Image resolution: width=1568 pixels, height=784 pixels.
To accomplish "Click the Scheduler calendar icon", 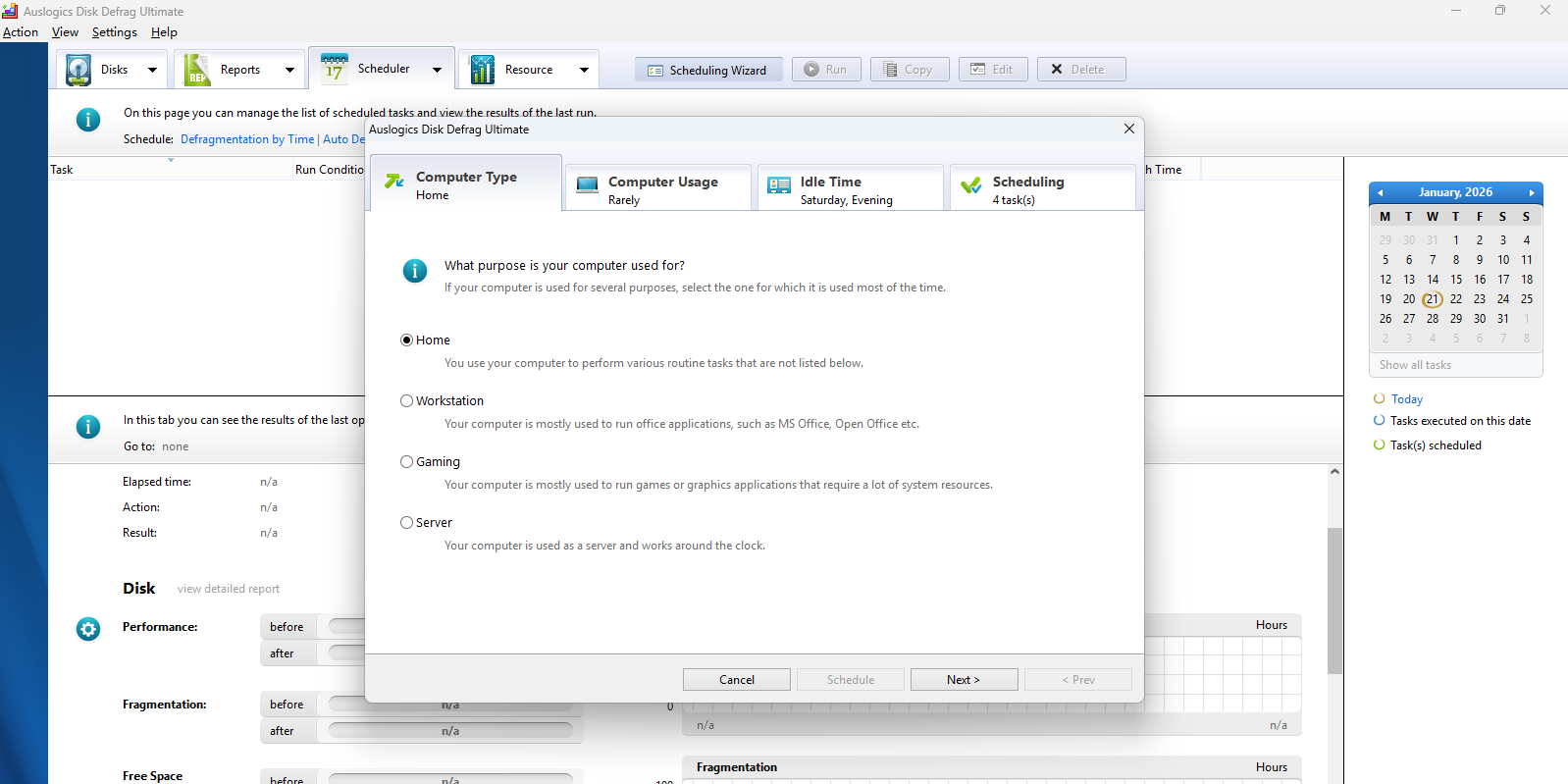I will [335, 69].
